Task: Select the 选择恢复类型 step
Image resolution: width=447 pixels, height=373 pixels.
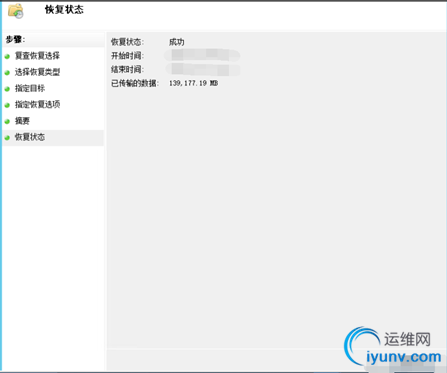Action: pos(37,72)
